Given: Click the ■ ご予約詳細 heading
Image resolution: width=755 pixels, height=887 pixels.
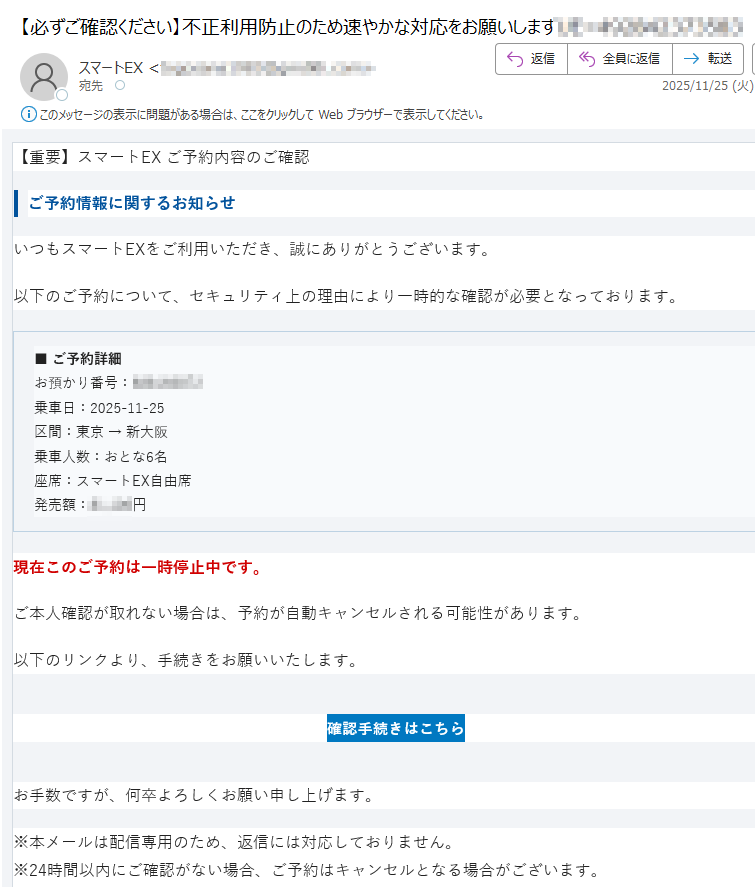Looking at the screenshot, I should tap(78, 358).
